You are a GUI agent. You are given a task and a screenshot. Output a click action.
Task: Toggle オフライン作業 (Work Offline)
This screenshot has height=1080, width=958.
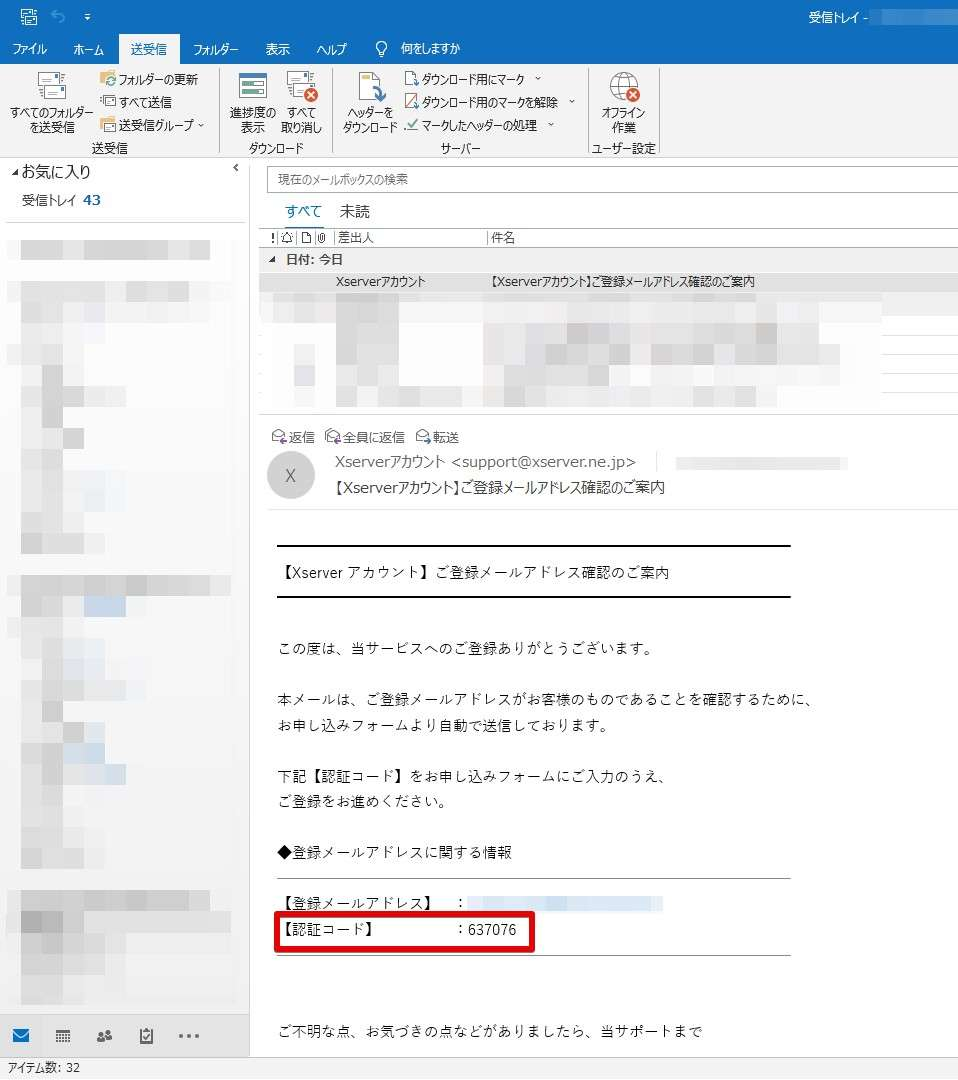click(623, 102)
